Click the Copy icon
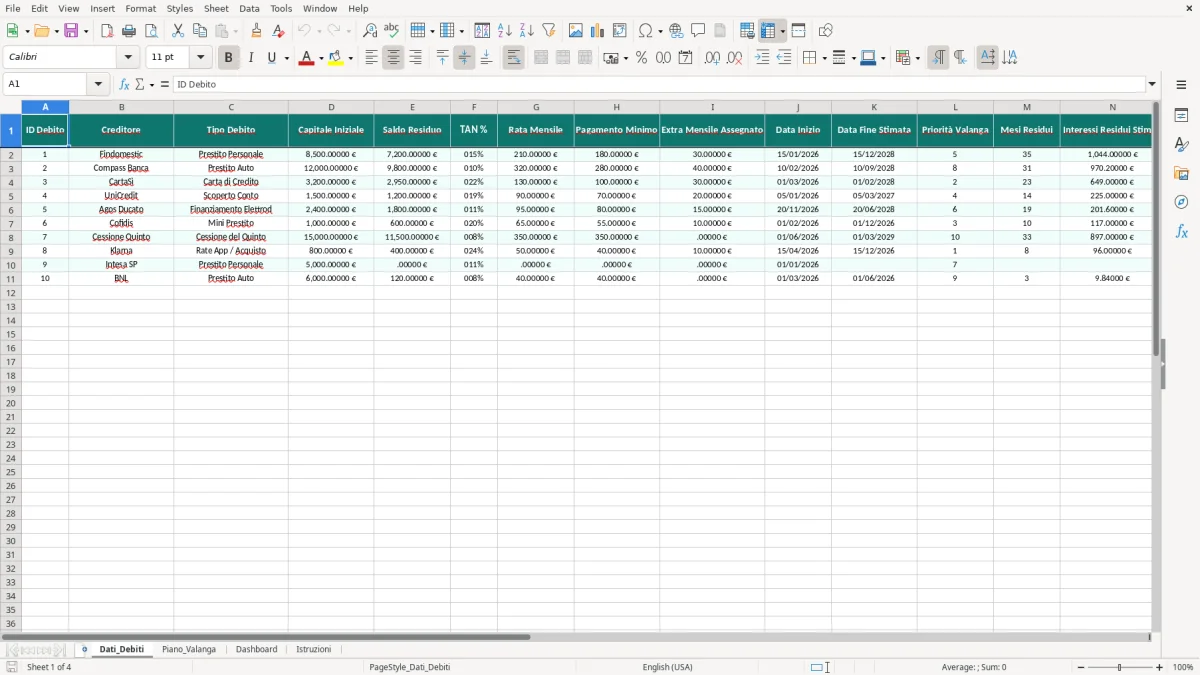The width and height of the screenshot is (1200, 675). 200,31
